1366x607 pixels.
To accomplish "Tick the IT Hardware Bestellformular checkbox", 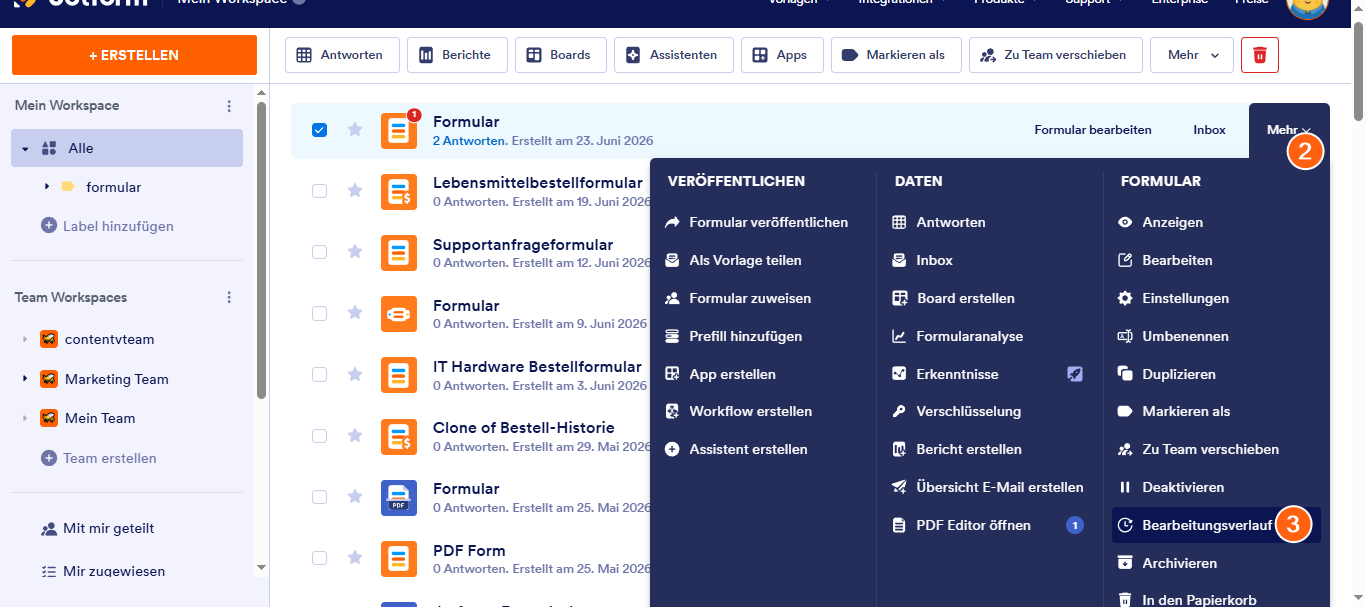I will [x=319, y=374].
